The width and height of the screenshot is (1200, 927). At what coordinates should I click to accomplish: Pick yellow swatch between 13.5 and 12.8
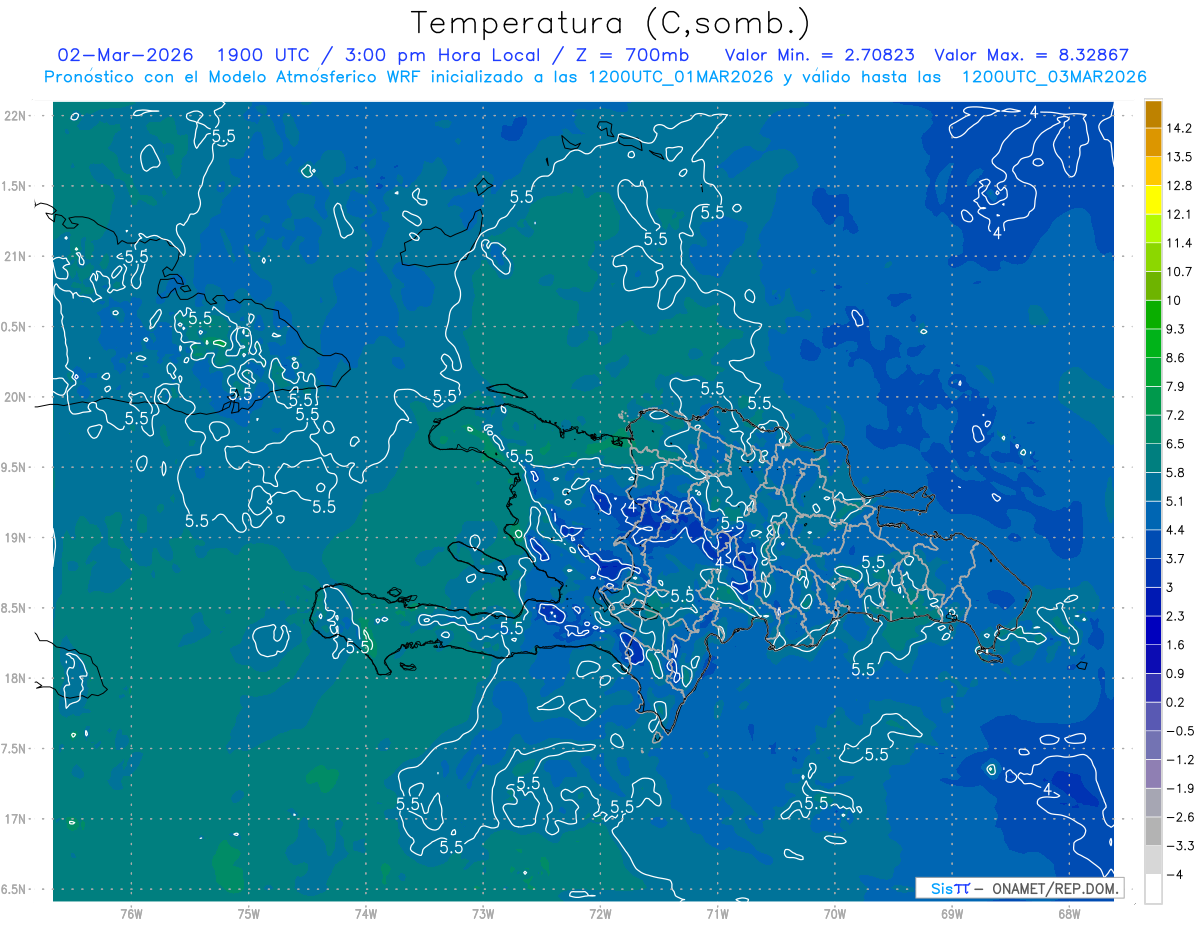1153,171
